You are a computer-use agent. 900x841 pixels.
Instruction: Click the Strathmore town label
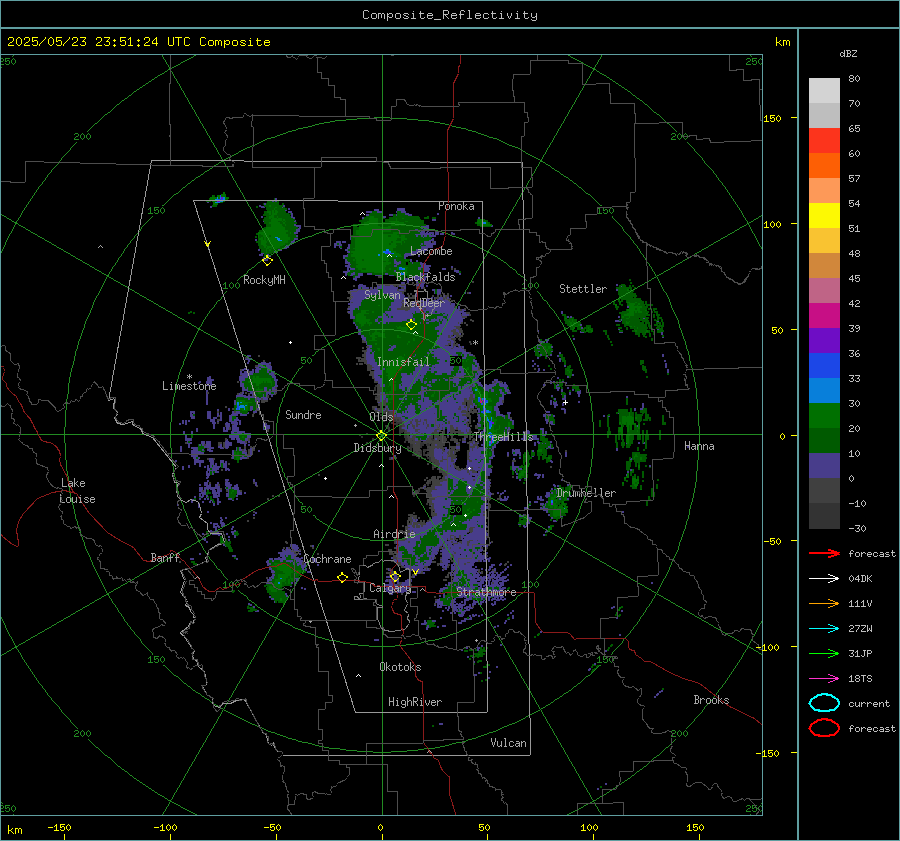(486, 592)
